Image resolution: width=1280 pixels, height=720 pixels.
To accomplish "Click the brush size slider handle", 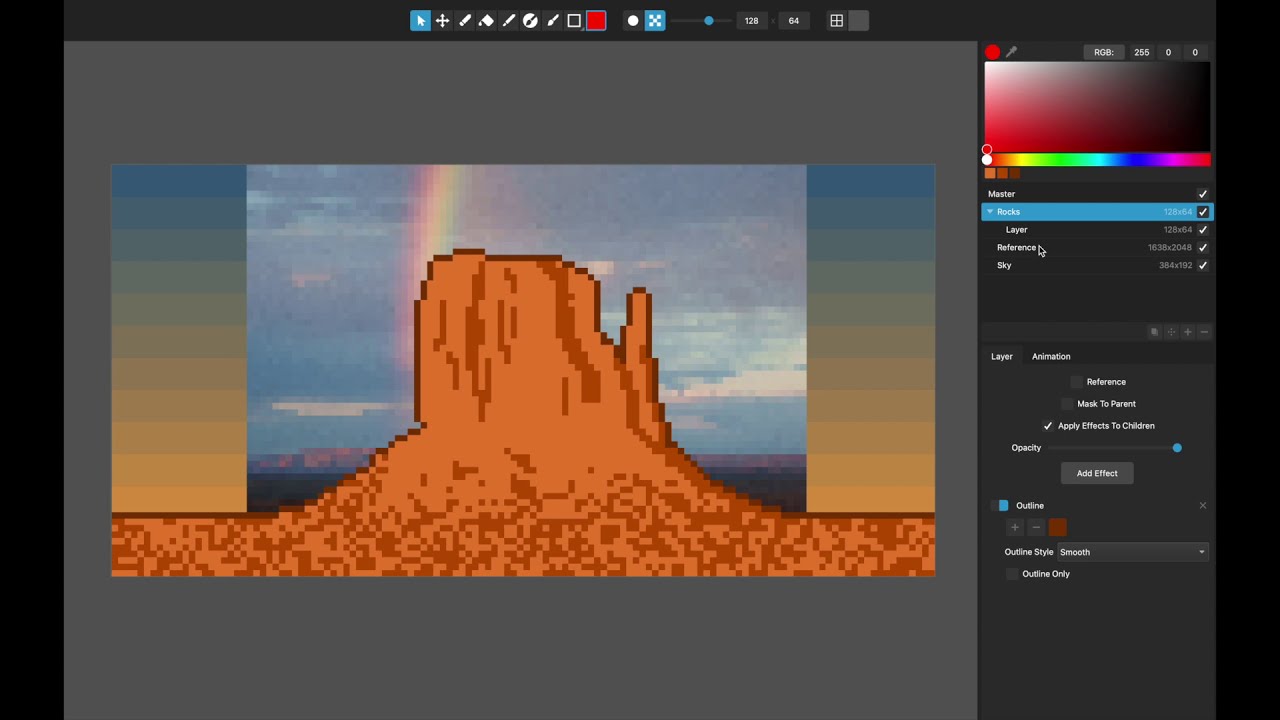I will click(x=709, y=20).
